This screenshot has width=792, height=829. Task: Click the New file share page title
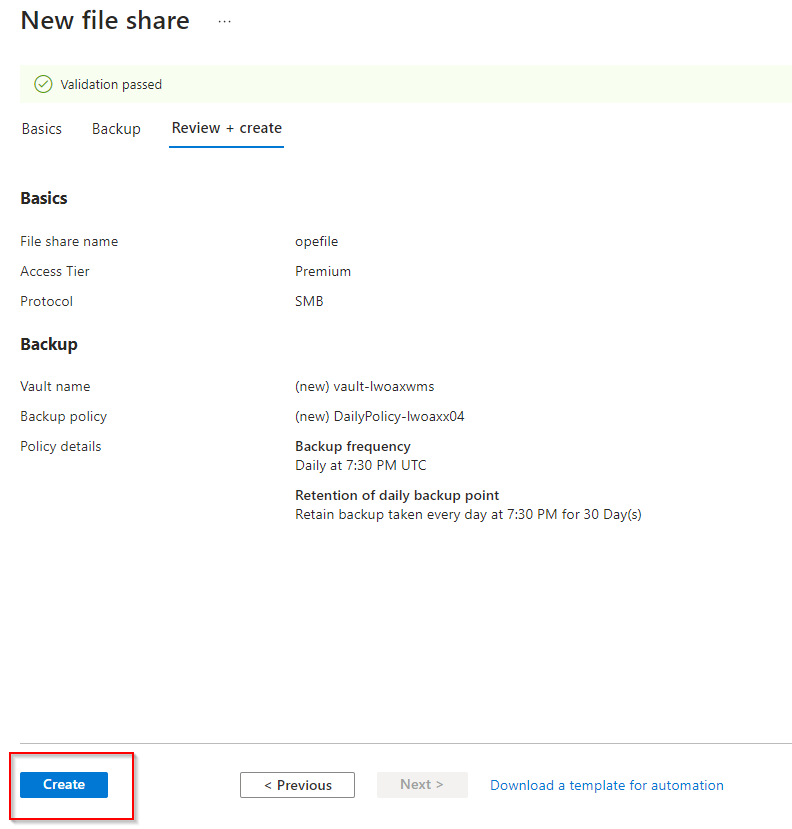(105, 21)
